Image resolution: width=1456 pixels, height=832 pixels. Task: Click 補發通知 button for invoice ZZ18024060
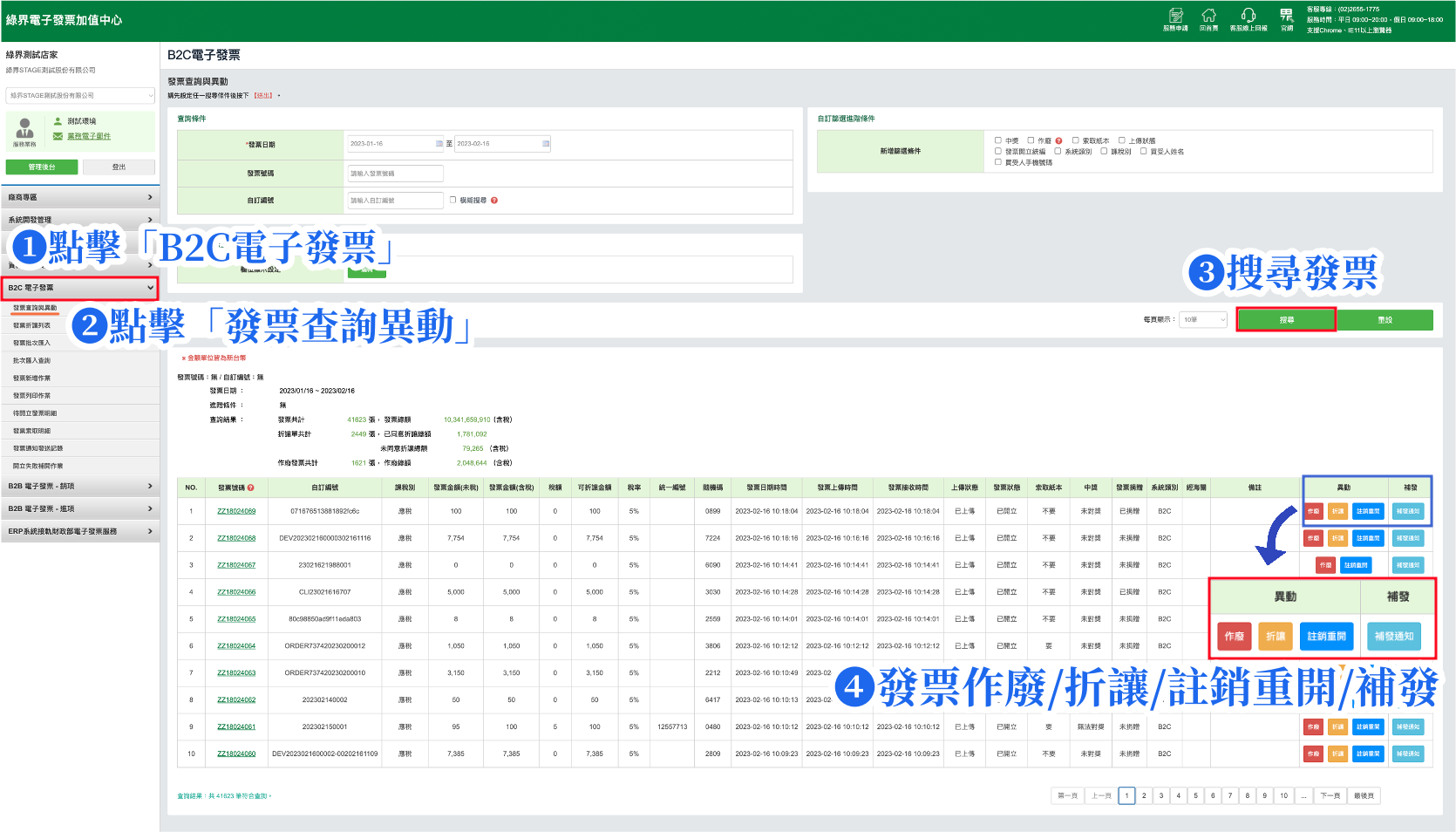coord(1408,754)
